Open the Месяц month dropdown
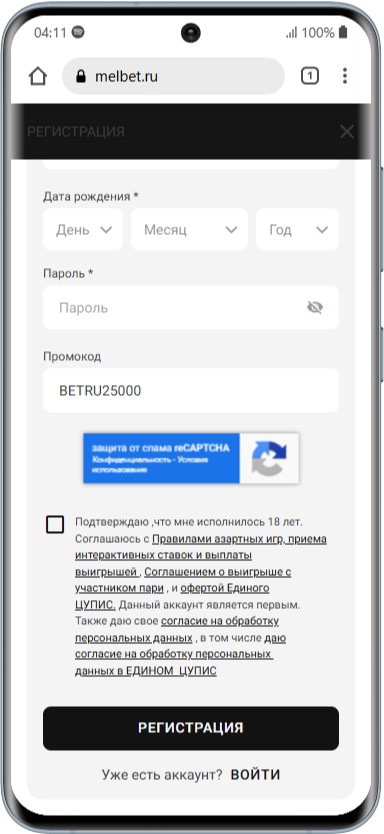The image size is (384, 834). pyautogui.click(x=189, y=229)
